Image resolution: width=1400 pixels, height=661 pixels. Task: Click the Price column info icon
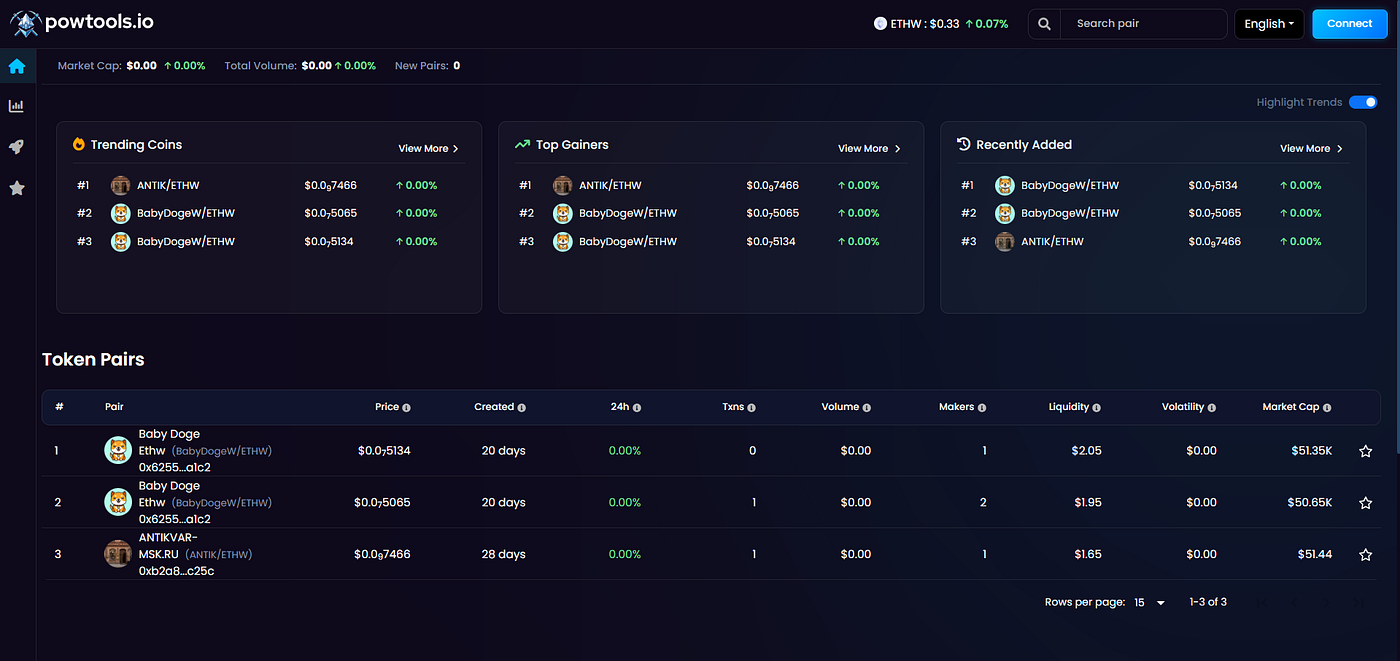[406, 408]
